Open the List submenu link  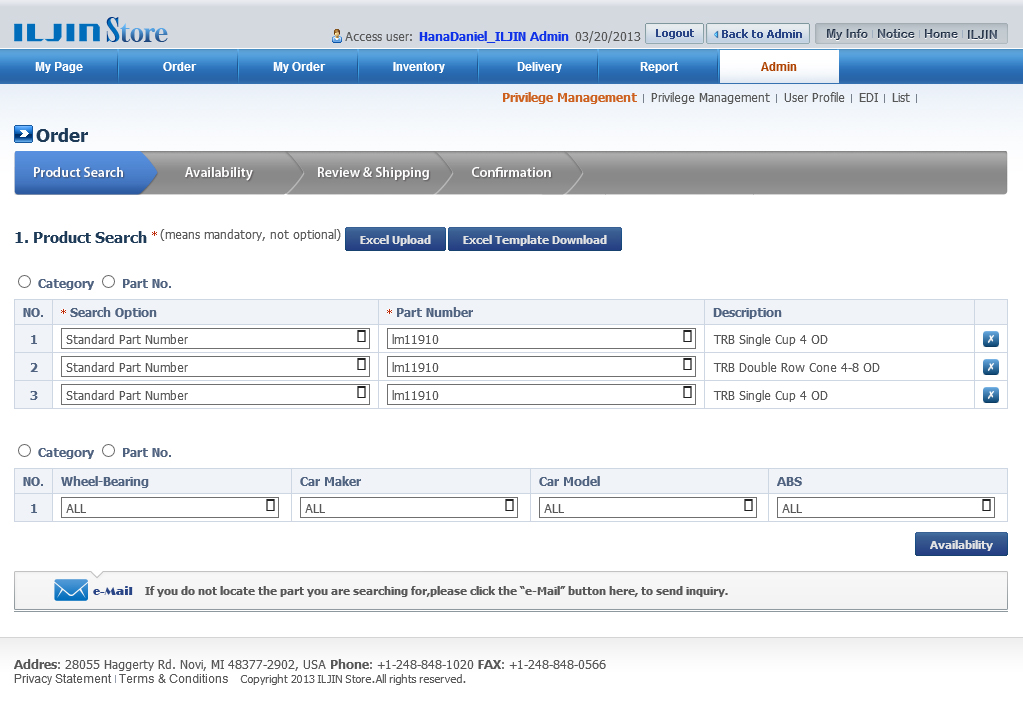900,97
